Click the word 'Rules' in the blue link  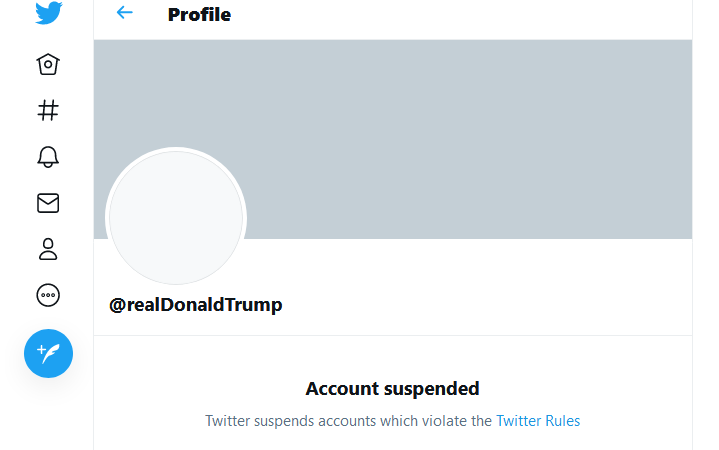[562, 421]
